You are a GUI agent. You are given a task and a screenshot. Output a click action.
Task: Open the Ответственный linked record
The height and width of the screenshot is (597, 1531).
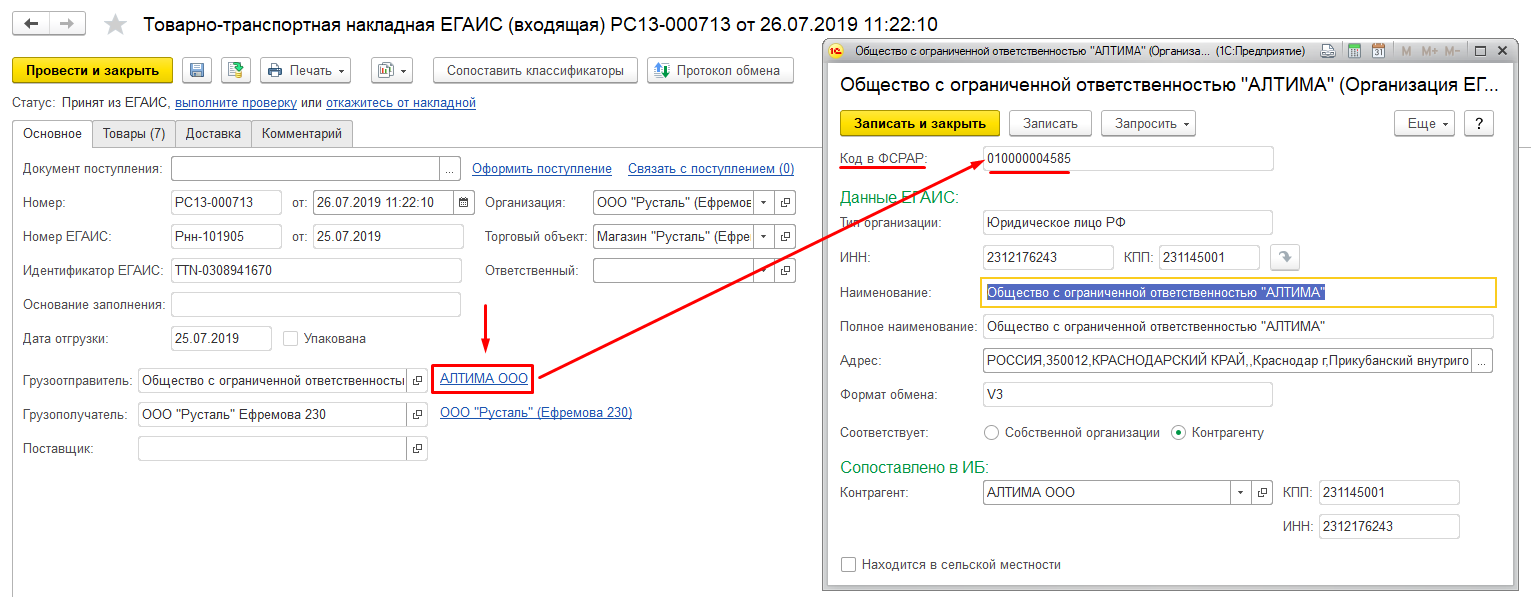(x=786, y=271)
